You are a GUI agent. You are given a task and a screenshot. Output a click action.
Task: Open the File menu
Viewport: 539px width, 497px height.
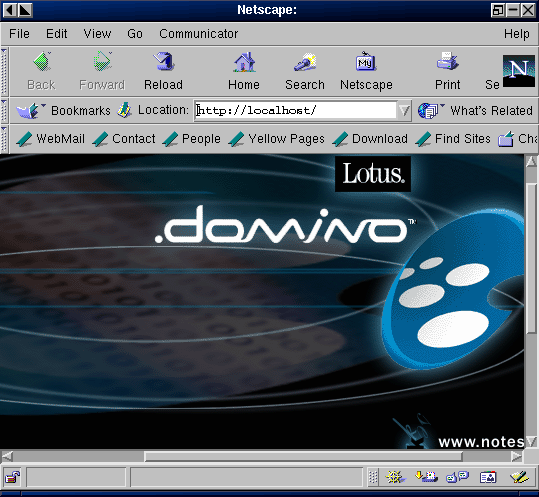click(19, 34)
